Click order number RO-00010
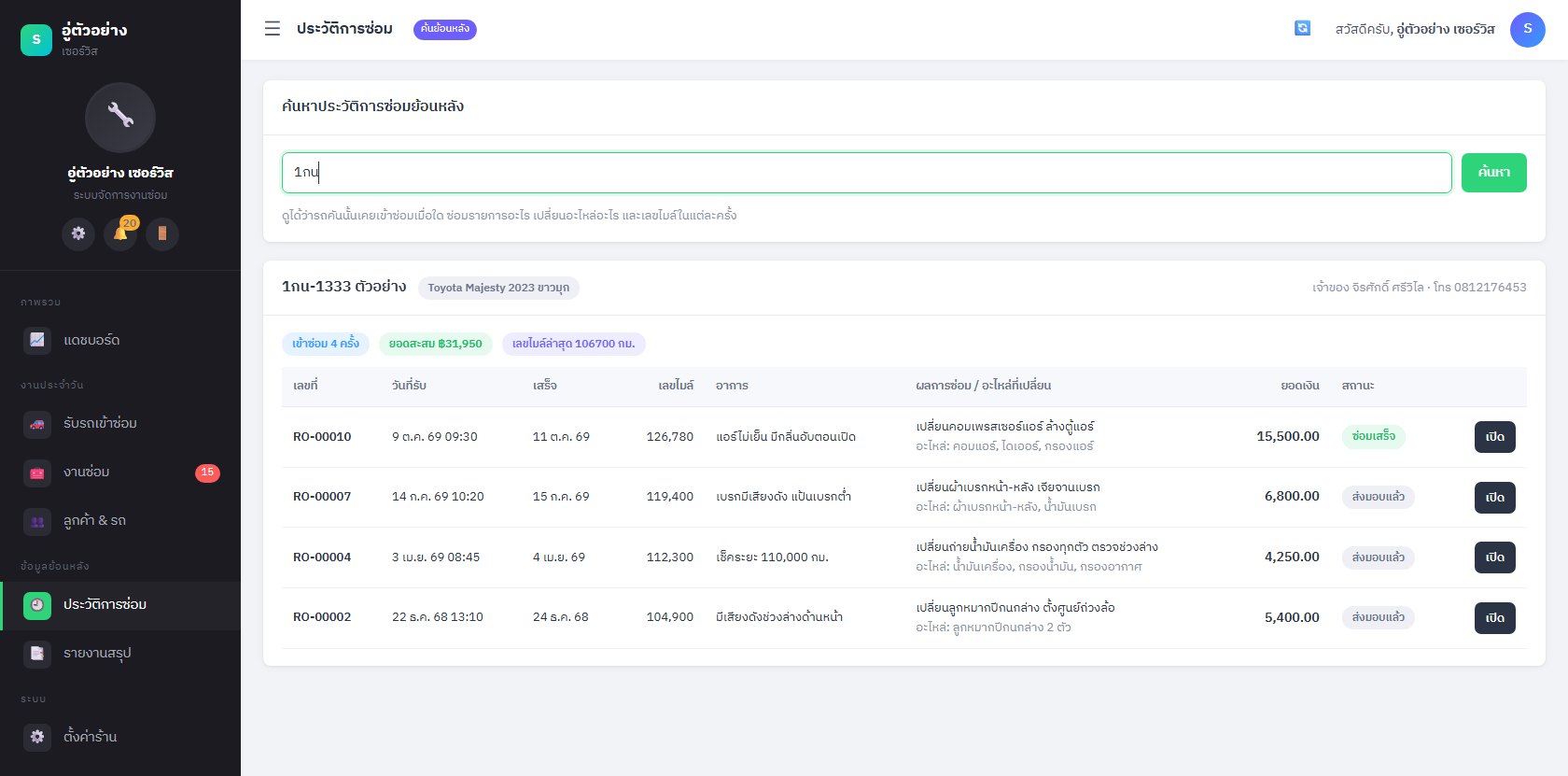The image size is (1568, 776). [322, 437]
